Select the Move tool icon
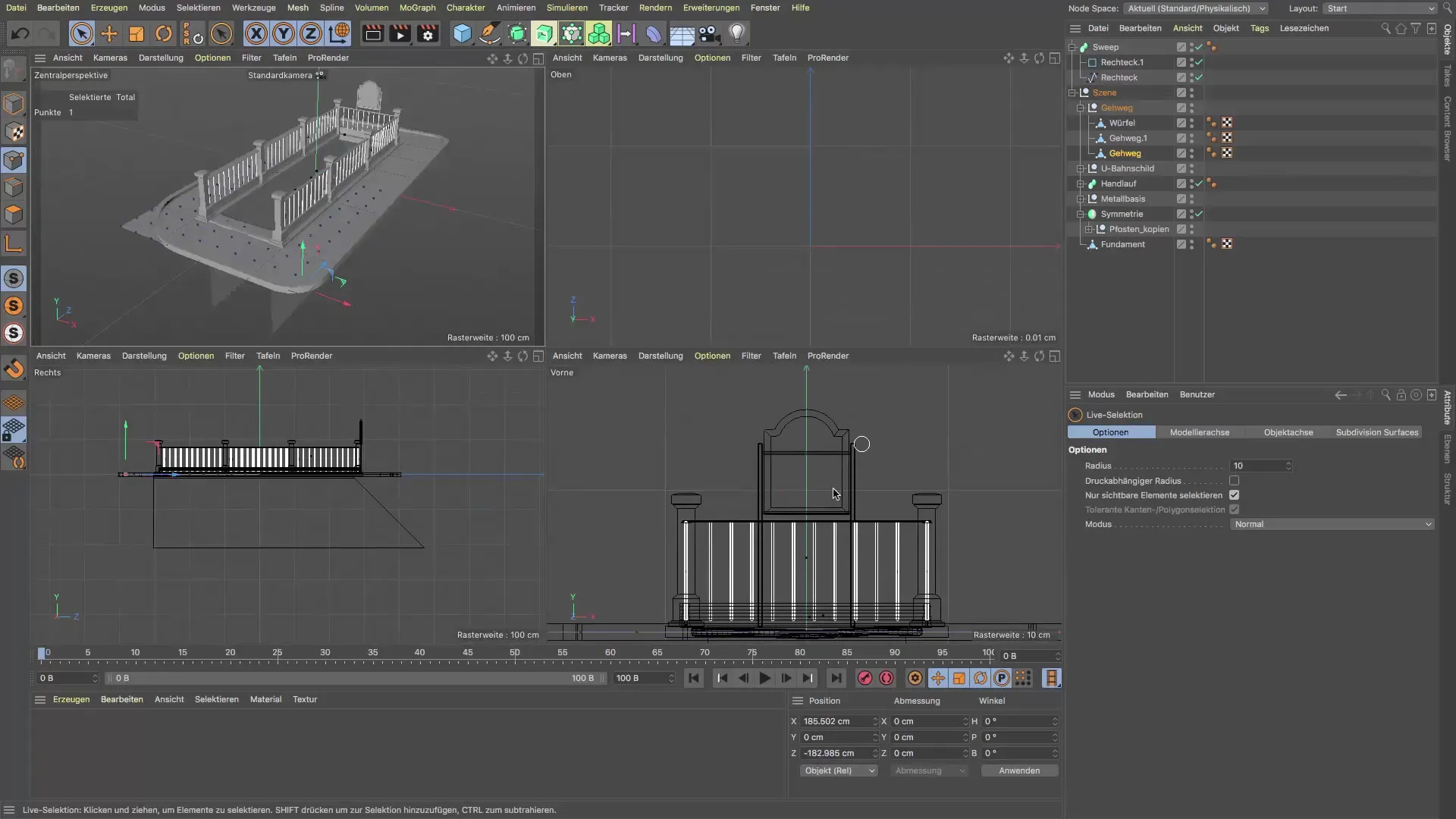 click(109, 33)
